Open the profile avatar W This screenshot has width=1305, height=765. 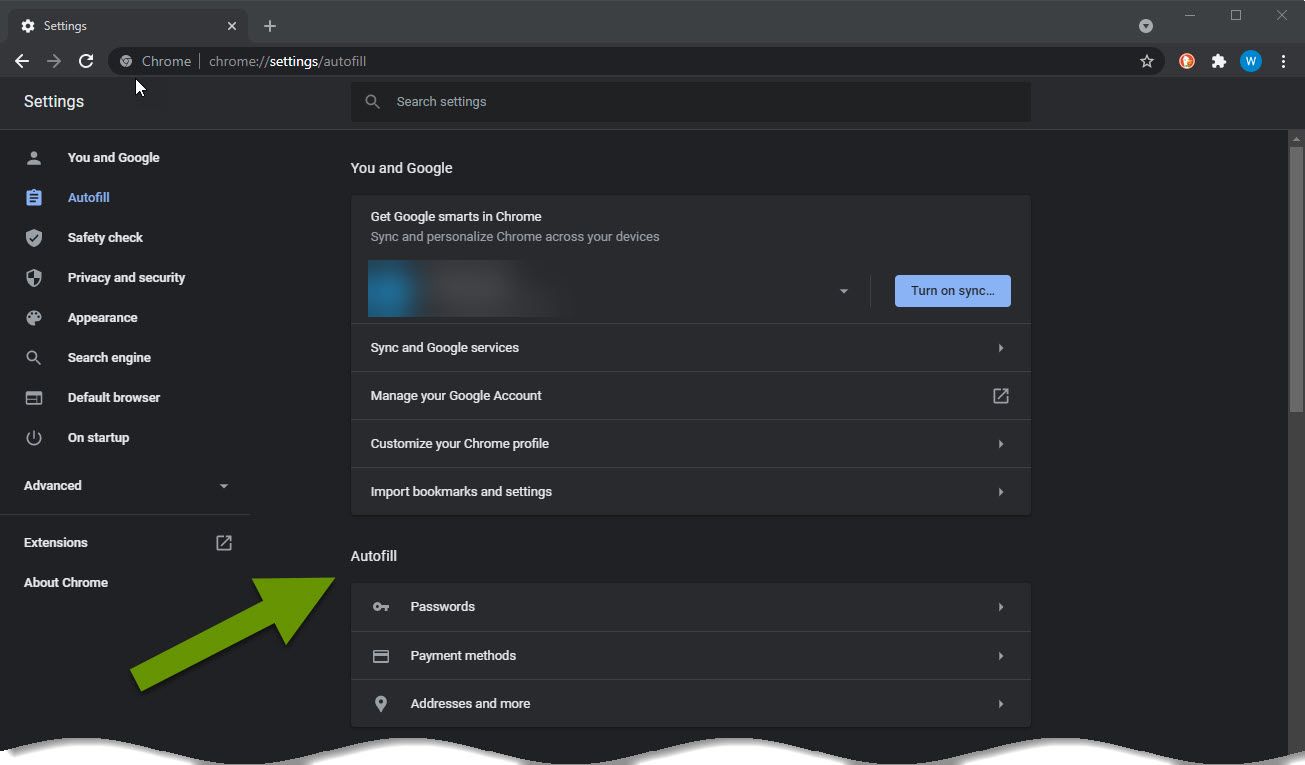1251,61
